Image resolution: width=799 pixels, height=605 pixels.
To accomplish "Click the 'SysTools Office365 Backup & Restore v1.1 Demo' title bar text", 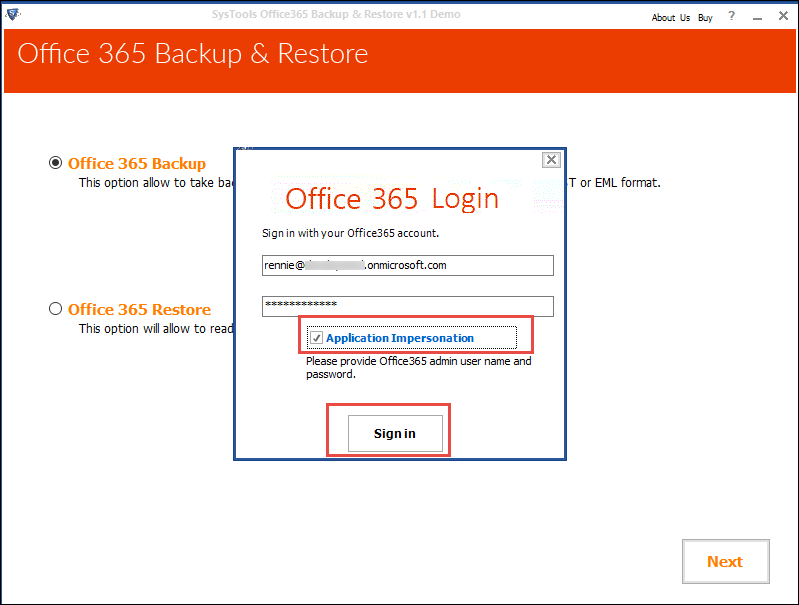I will 336,14.
